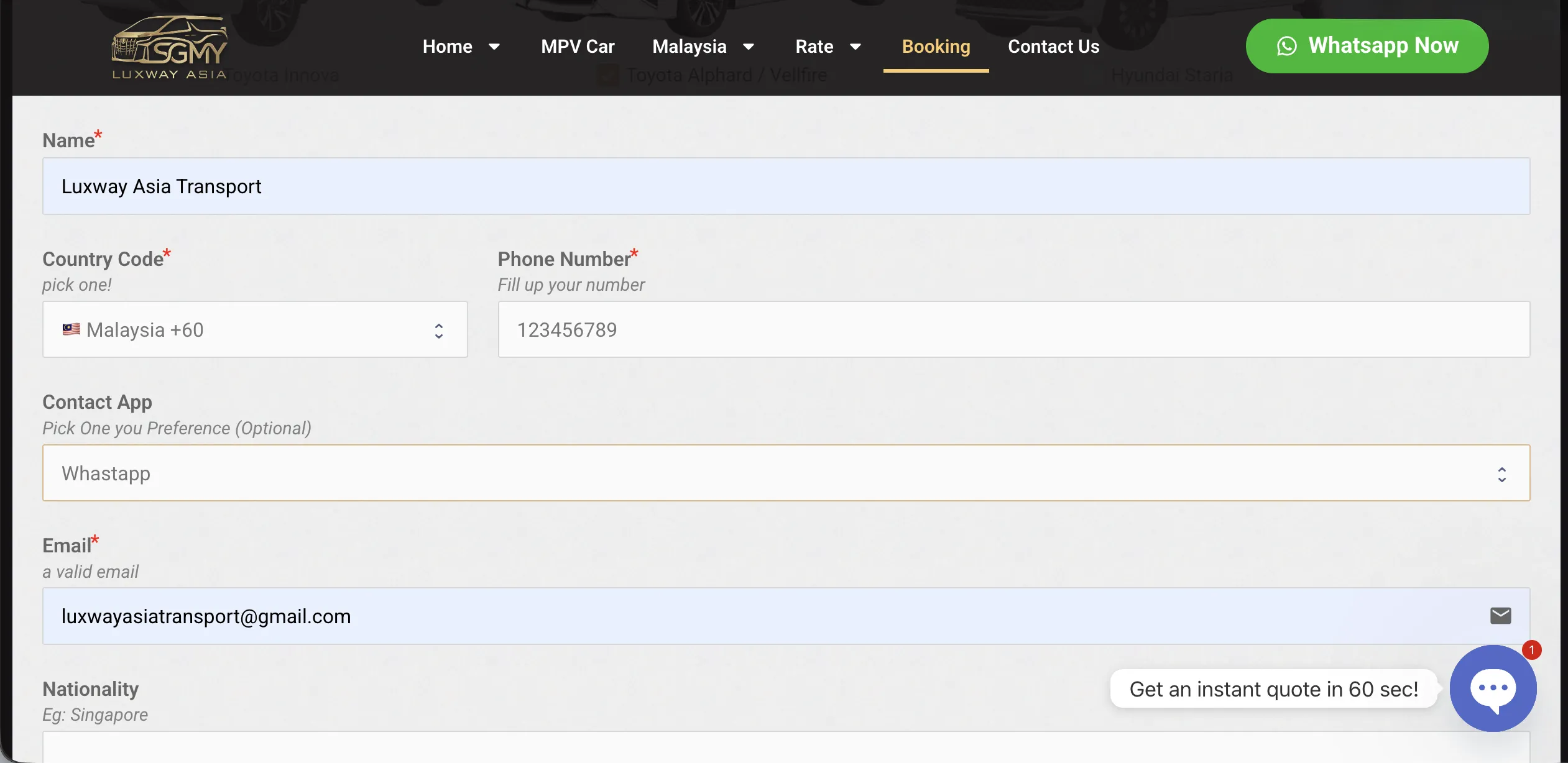Expand the Home dropdown arrow
The width and height of the screenshot is (1568, 763).
point(494,47)
